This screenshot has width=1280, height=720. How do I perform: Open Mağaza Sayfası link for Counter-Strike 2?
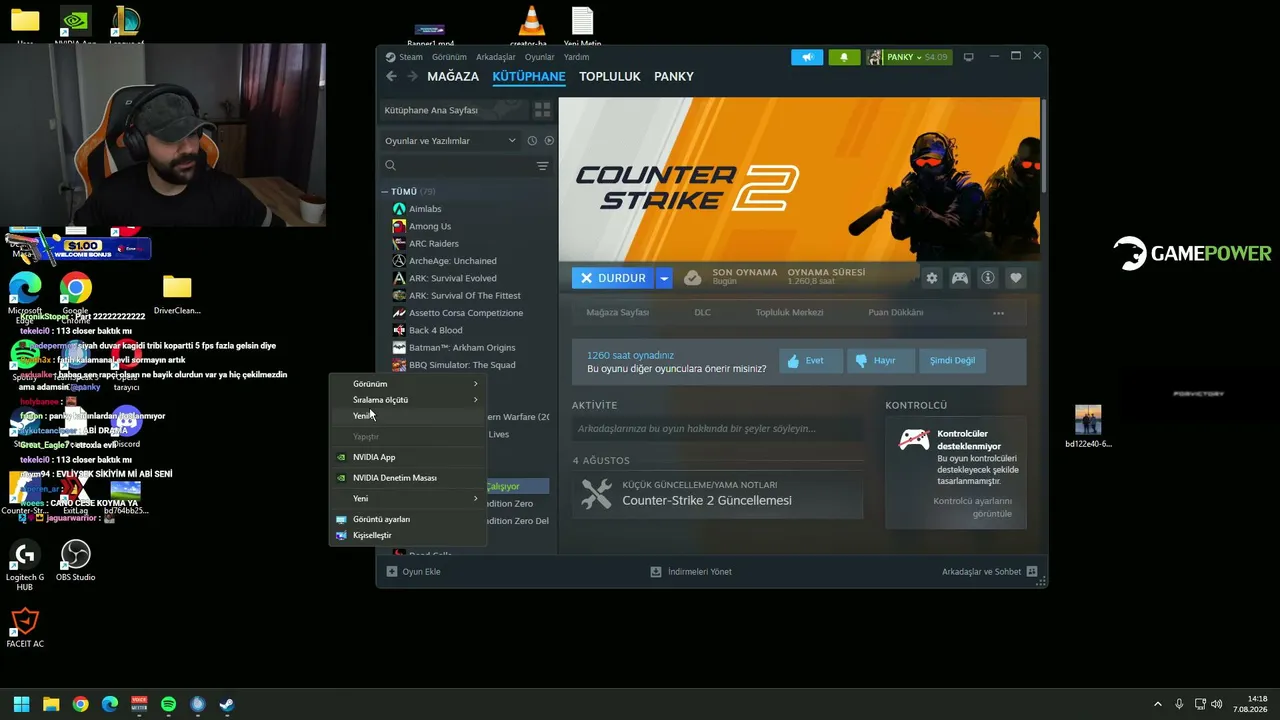[617, 313]
